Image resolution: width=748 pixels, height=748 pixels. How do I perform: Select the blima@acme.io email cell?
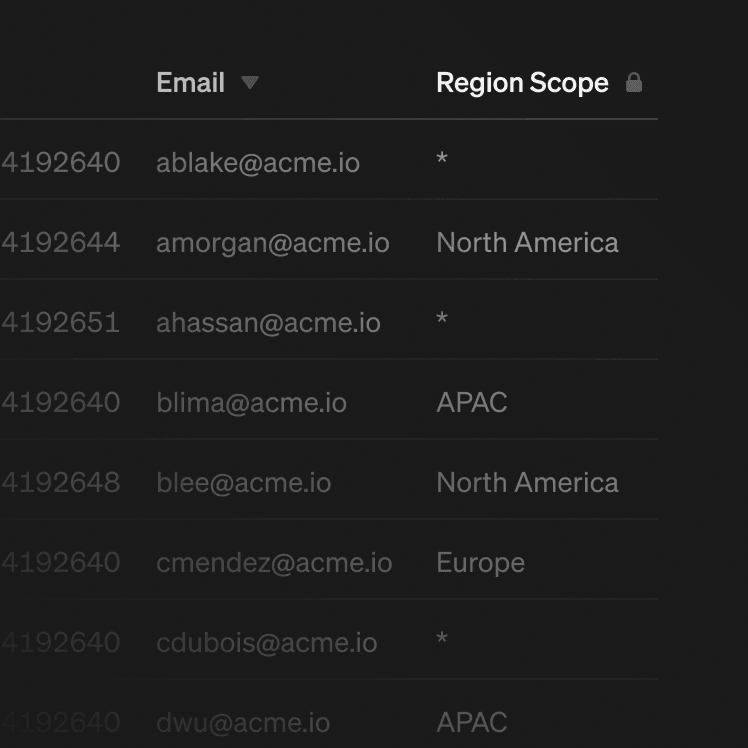click(x=251, y=402)
